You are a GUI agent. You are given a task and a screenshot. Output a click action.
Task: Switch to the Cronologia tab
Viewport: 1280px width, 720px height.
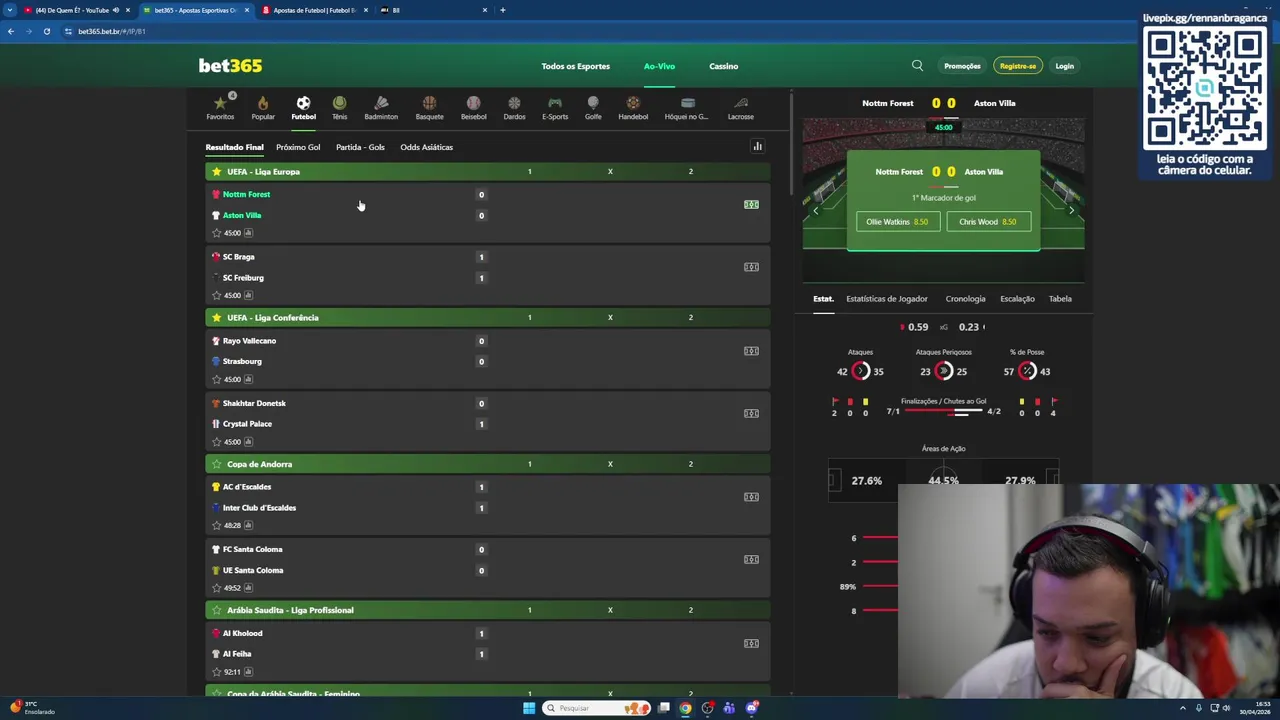[965, 299]
